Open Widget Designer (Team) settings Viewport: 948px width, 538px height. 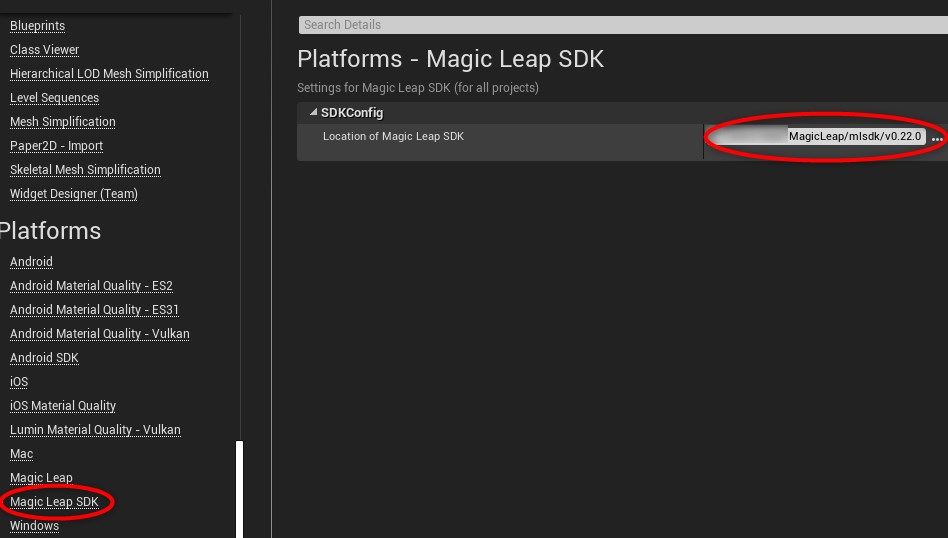(74, 194)
